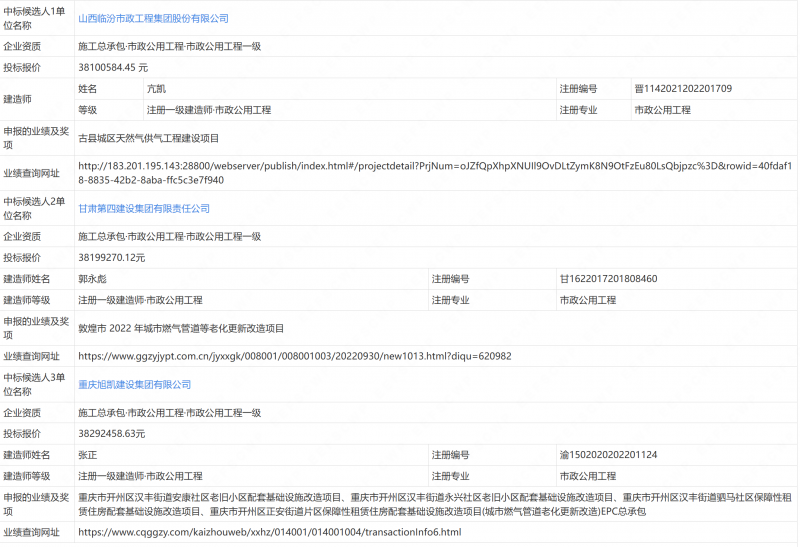Select bid price 38292458.63元
This screenshot has height=547, width=800.
tap(112, 433)
